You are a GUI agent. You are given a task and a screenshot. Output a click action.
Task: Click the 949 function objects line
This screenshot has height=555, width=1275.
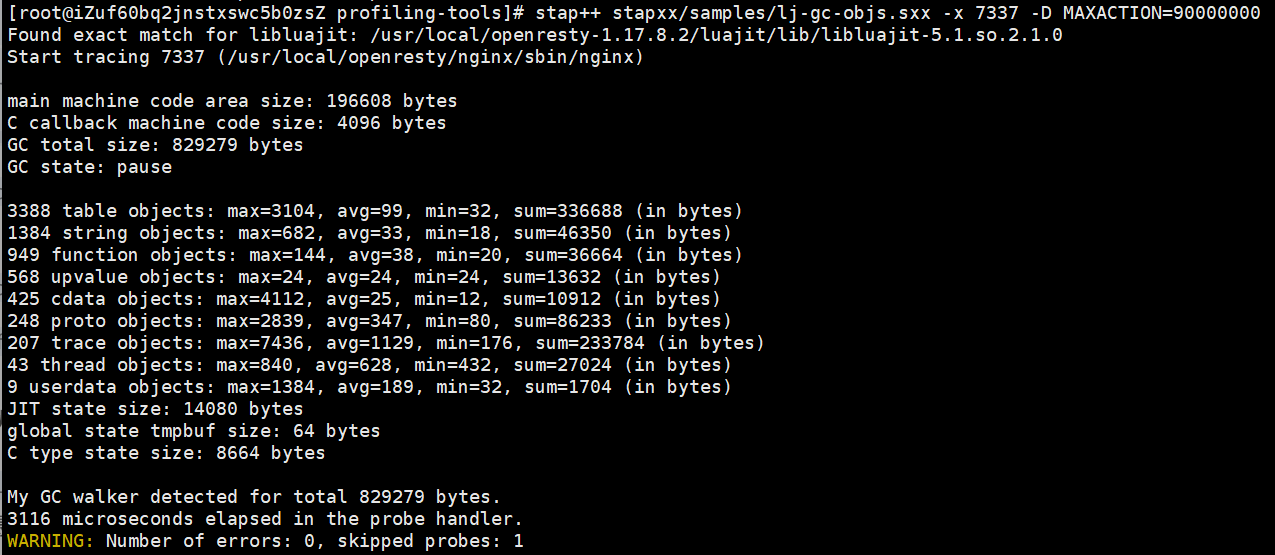click(x=363, y=255)
